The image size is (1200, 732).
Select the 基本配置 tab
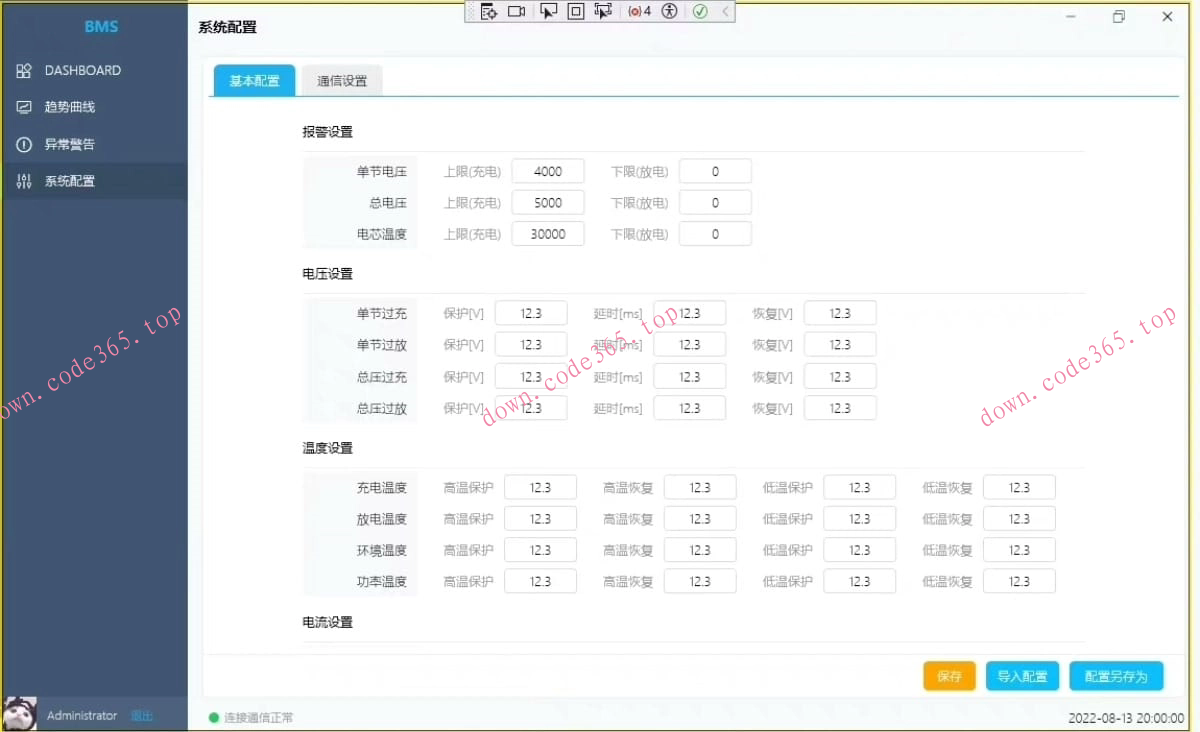tap(254, 81)
